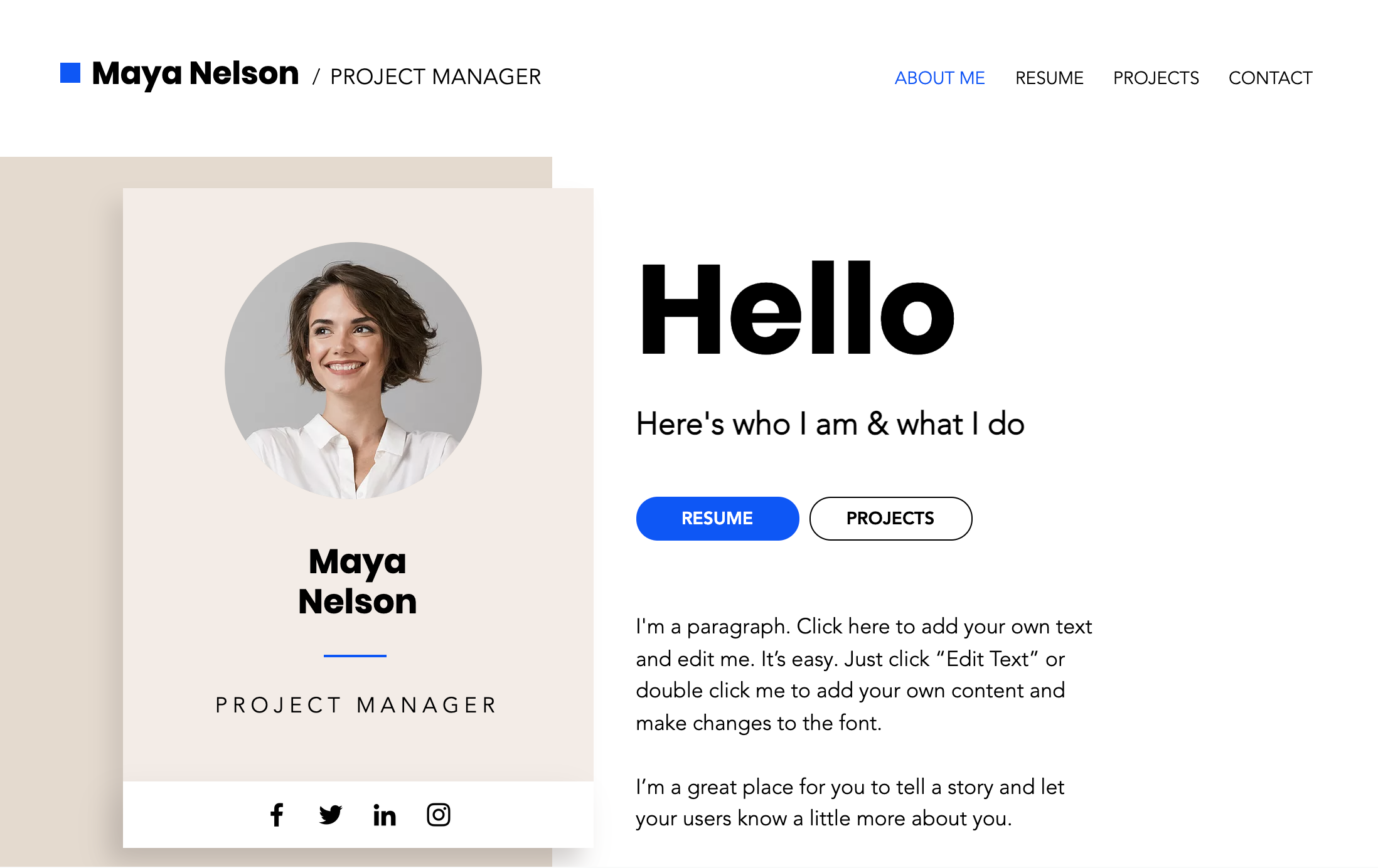Navigate to the RESUME menu item
1378x868 pixels.
point(1049,77)
